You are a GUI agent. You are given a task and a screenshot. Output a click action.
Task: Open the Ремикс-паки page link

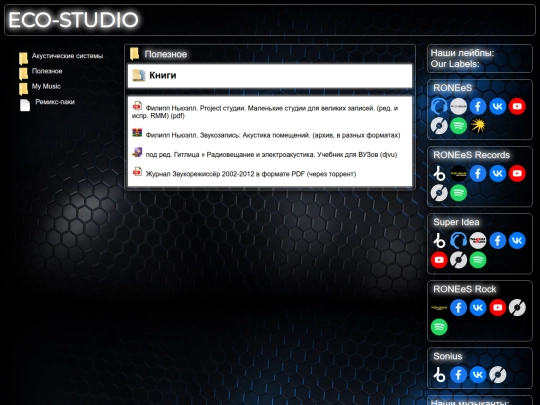pos(55,102)
